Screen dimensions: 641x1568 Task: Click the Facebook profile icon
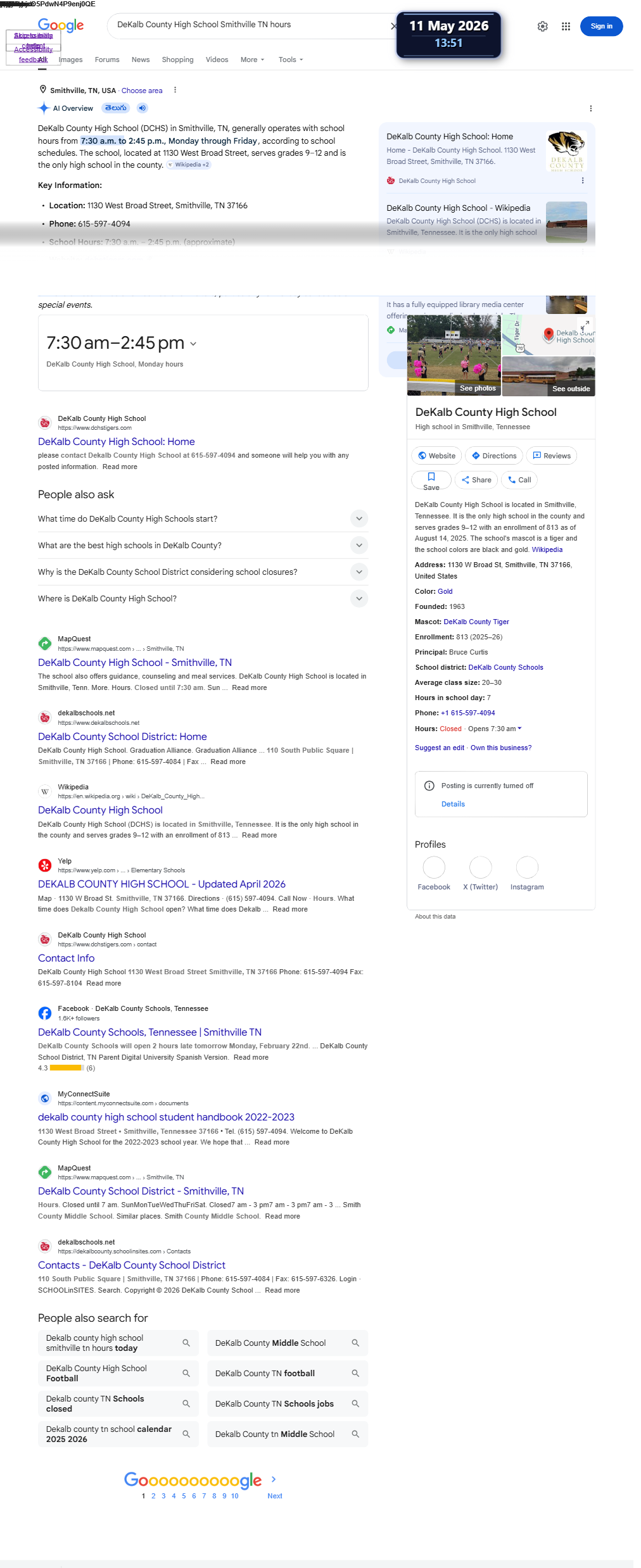coord(434,867)
